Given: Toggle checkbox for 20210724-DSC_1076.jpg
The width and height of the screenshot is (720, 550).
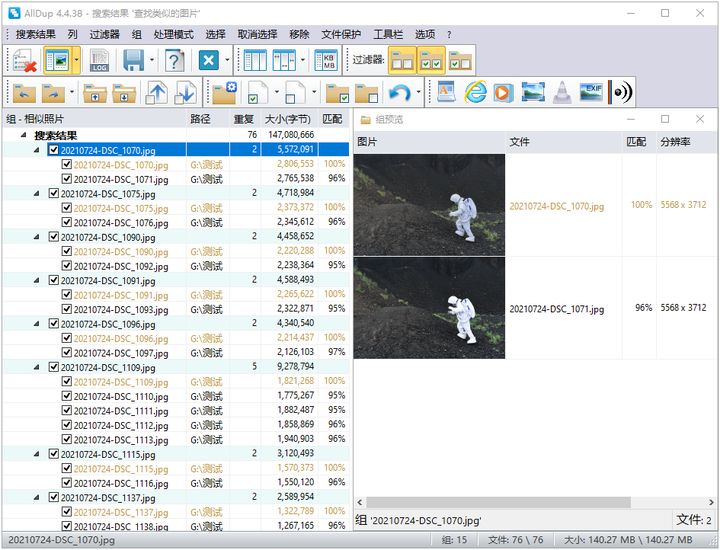Looking at the screenshot, I should 67,222.
